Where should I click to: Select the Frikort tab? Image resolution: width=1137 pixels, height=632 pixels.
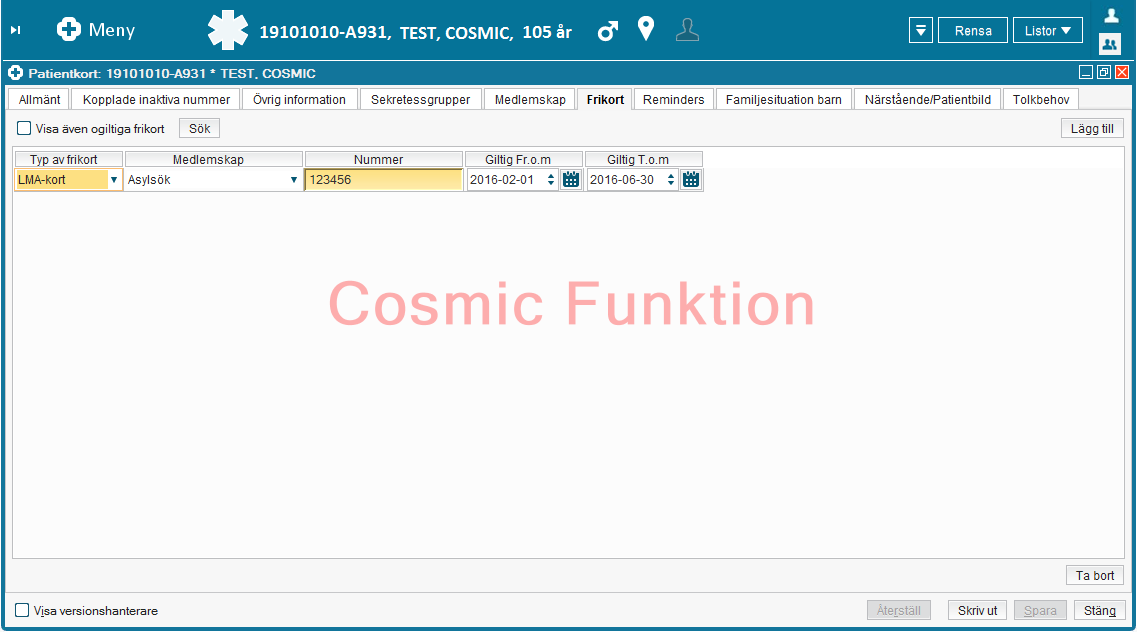click(605, 99)
